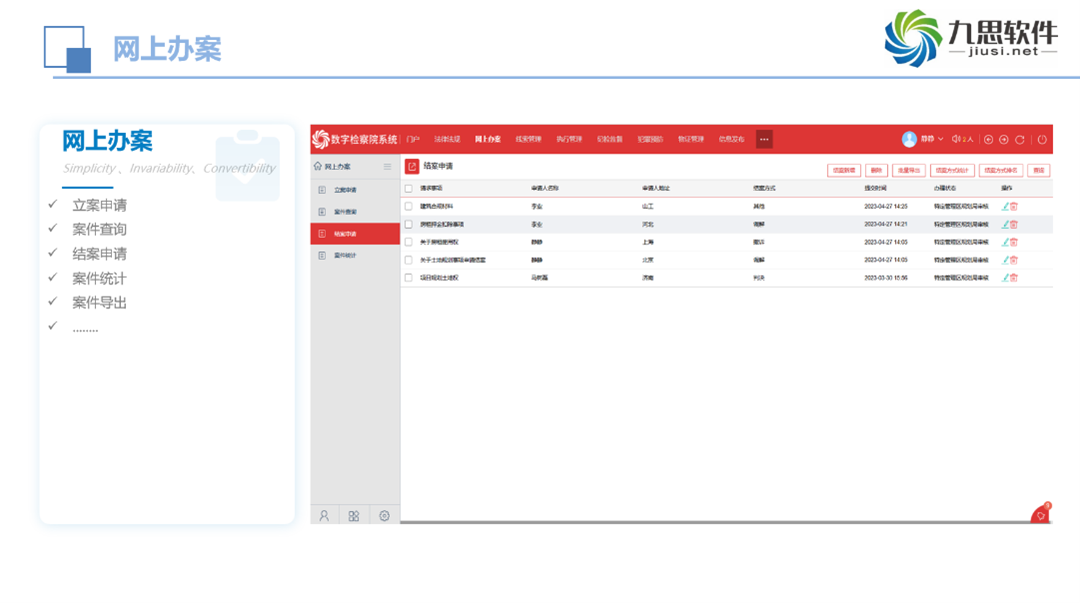This screenshot has width=1080, height=603.
Task: Click the grid apps icon at sidebar bottom
Action: pos(354,516)
